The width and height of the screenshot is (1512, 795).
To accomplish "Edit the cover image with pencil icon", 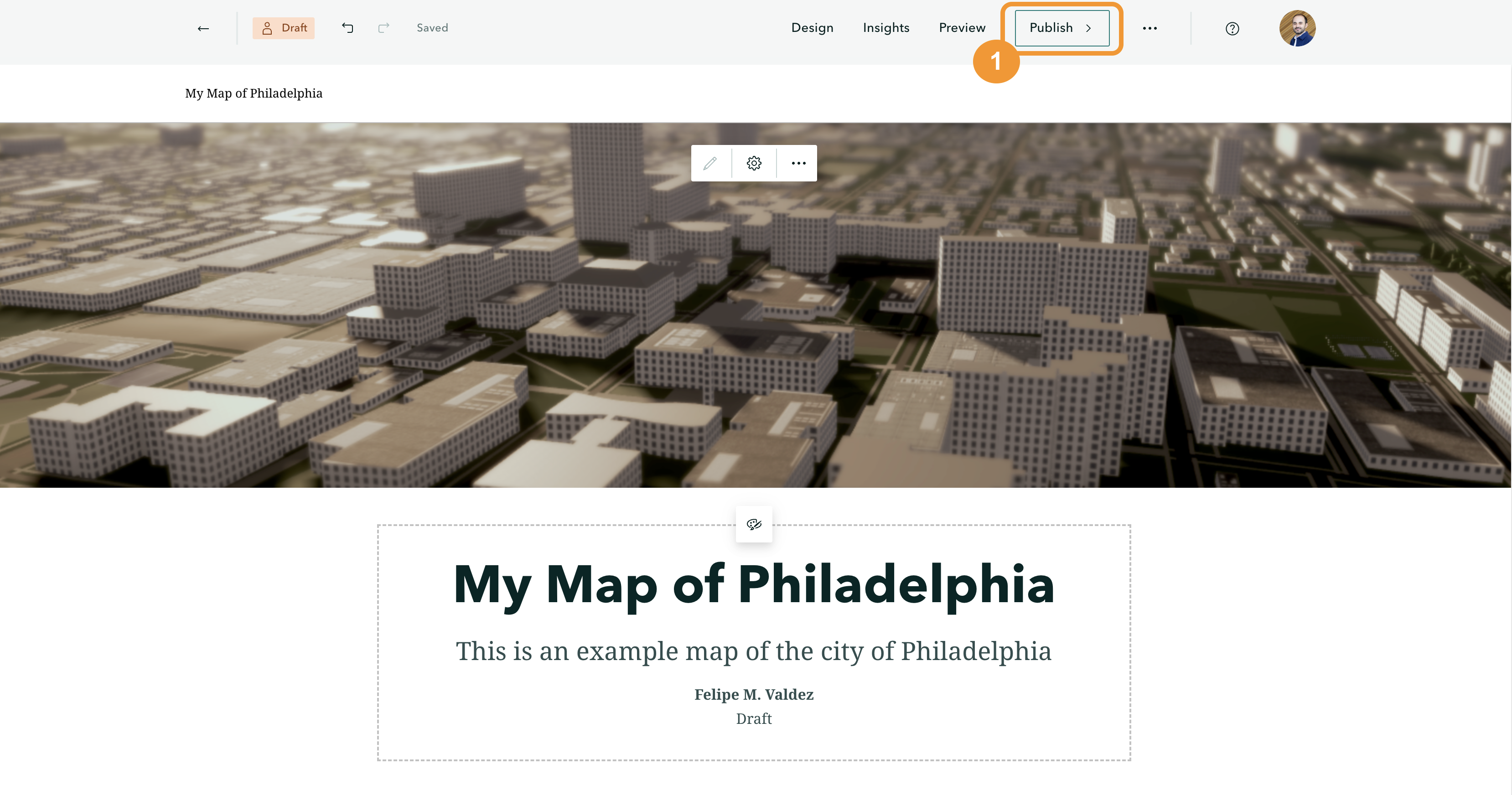I will click(x=710, y=163).
